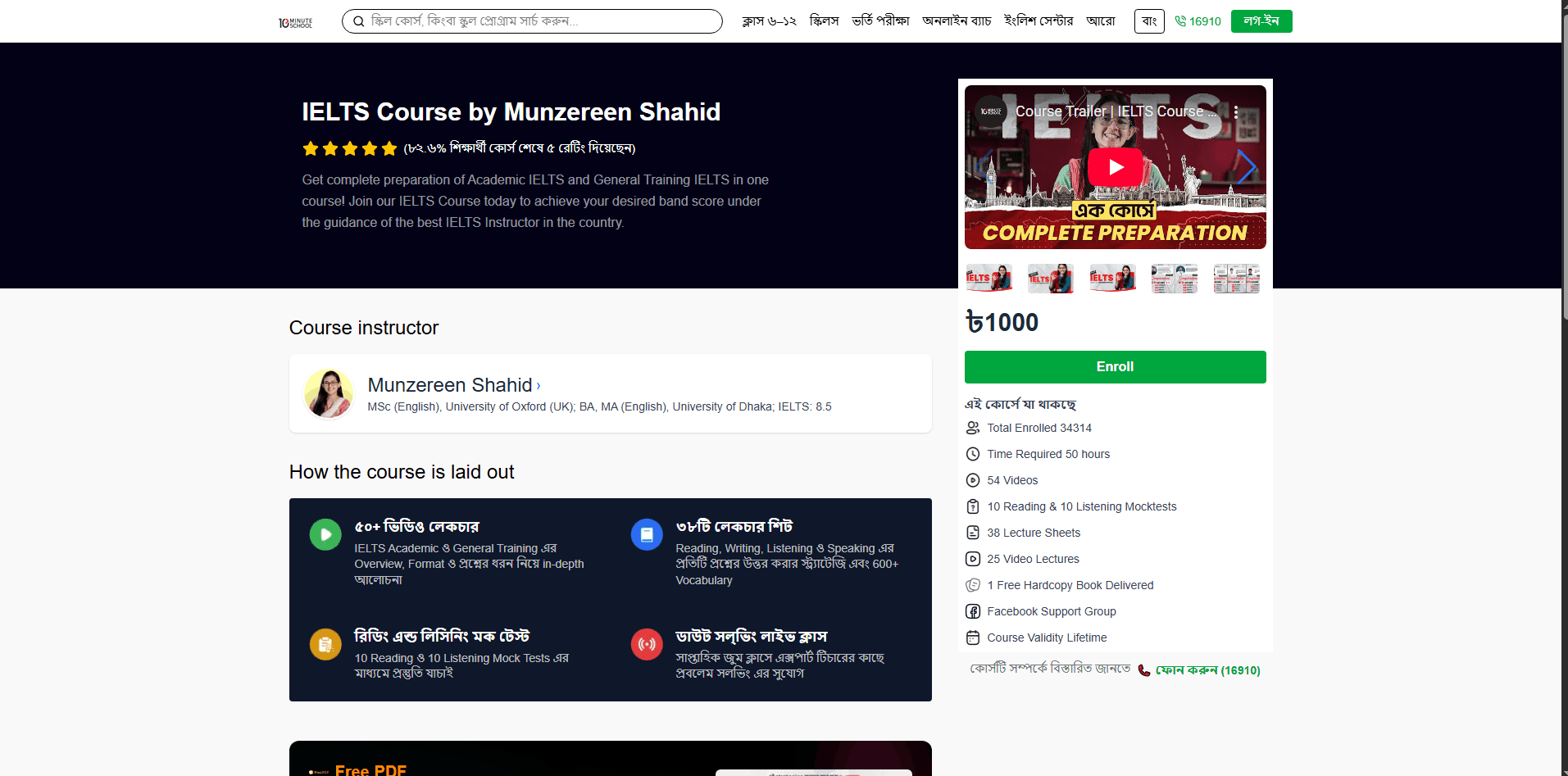
Task: Click the document icon beside 38 Lecture Sheets
Action: (973, 533)
